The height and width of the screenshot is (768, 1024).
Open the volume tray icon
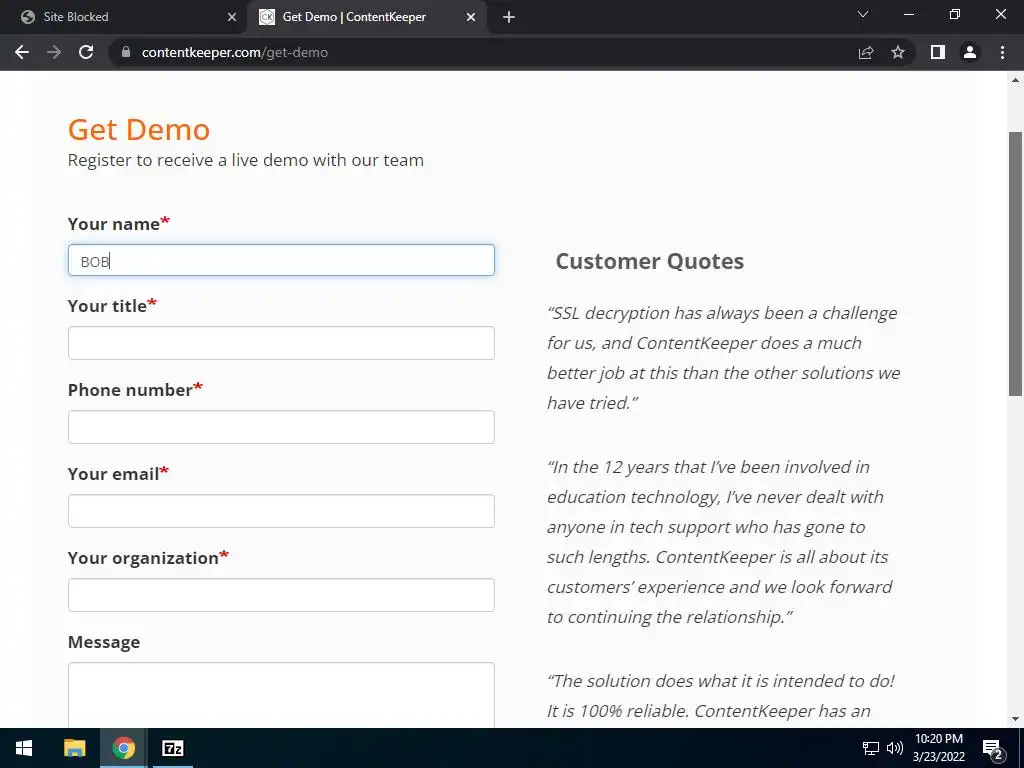click(895, 748)
